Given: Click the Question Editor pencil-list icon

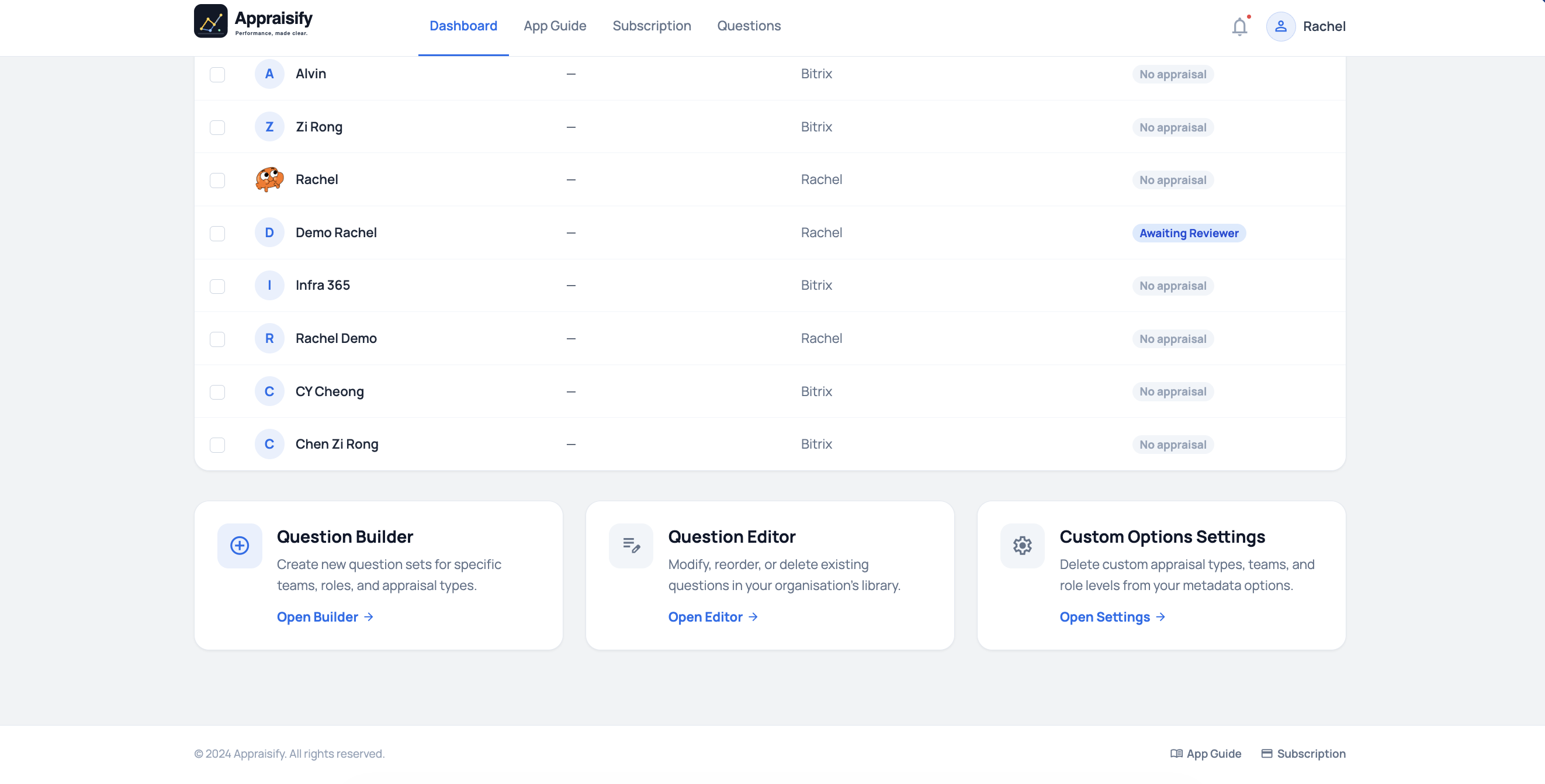Looking at the screenshot, I should click(631, 545).
